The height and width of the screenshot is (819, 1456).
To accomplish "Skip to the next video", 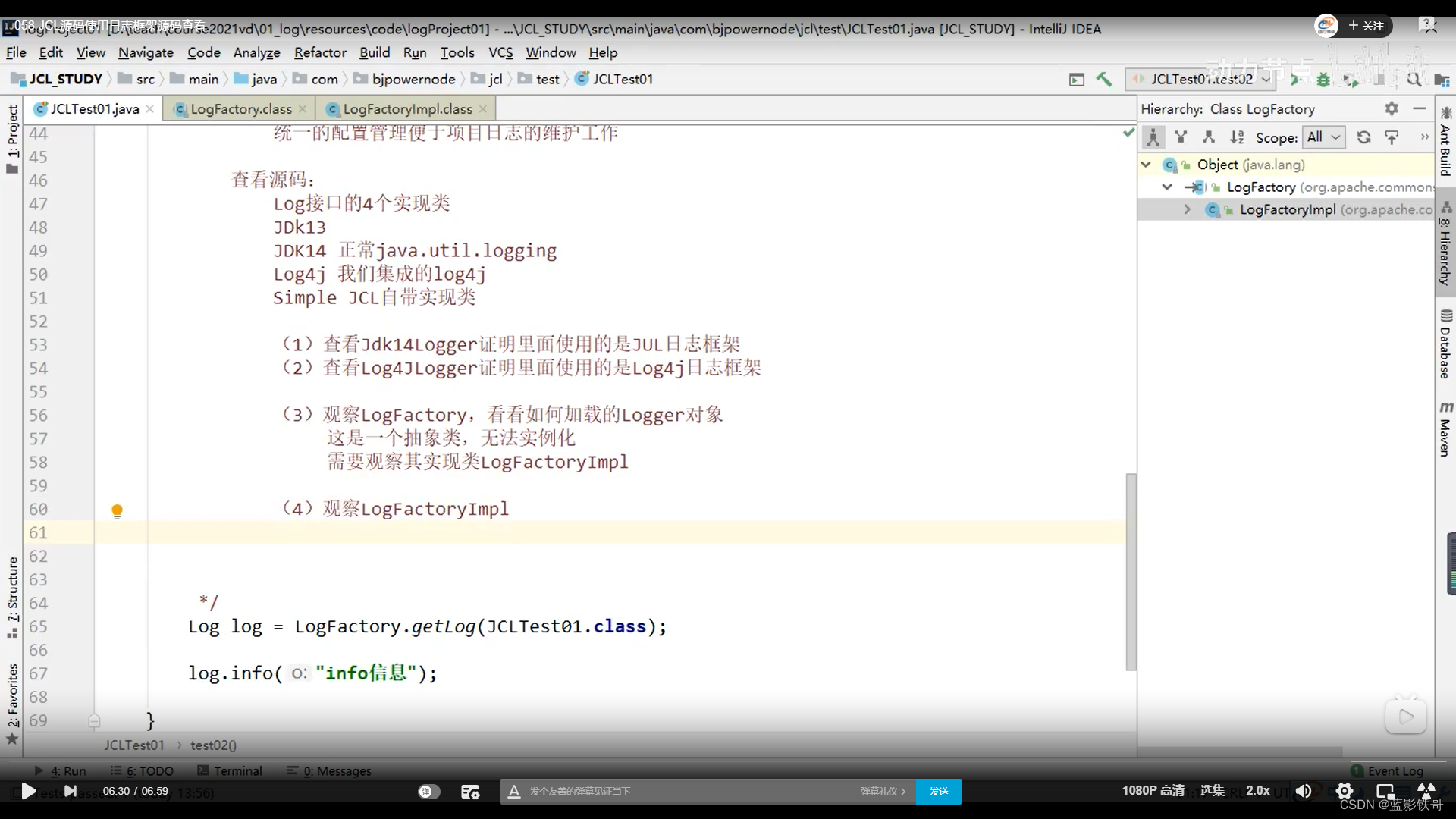I will (x=71, y=791).
